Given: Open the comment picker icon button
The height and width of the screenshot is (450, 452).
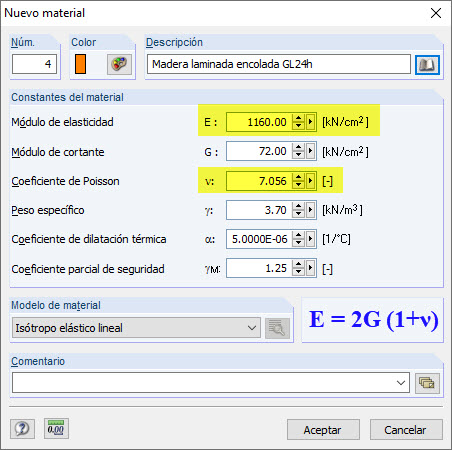Looking at the screenshot, I should [x=427, y=383].
